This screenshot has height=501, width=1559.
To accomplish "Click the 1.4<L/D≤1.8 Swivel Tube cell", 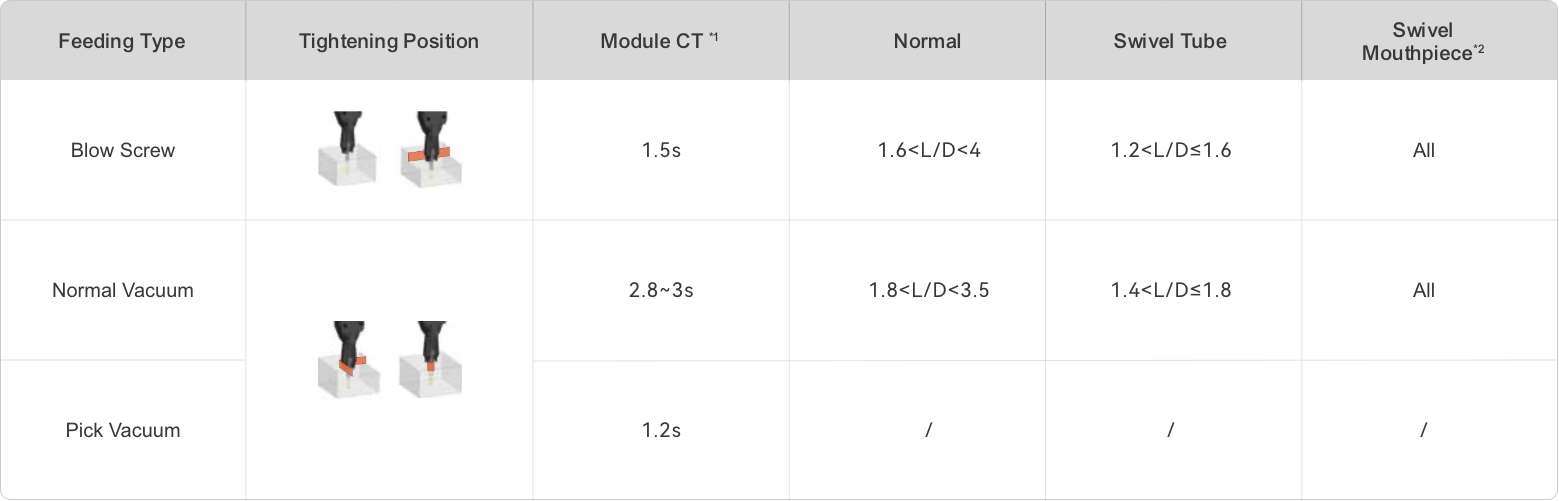I will coord(1170,291).
